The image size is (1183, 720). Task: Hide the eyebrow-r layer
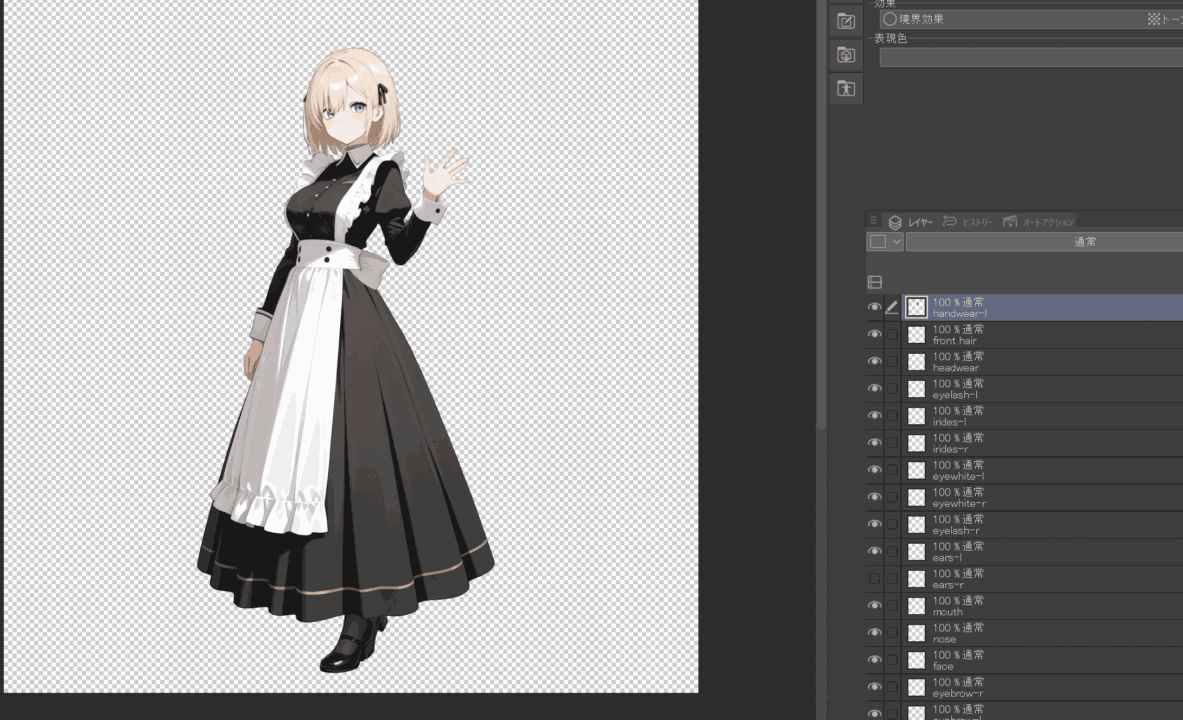tap(874, 688)
